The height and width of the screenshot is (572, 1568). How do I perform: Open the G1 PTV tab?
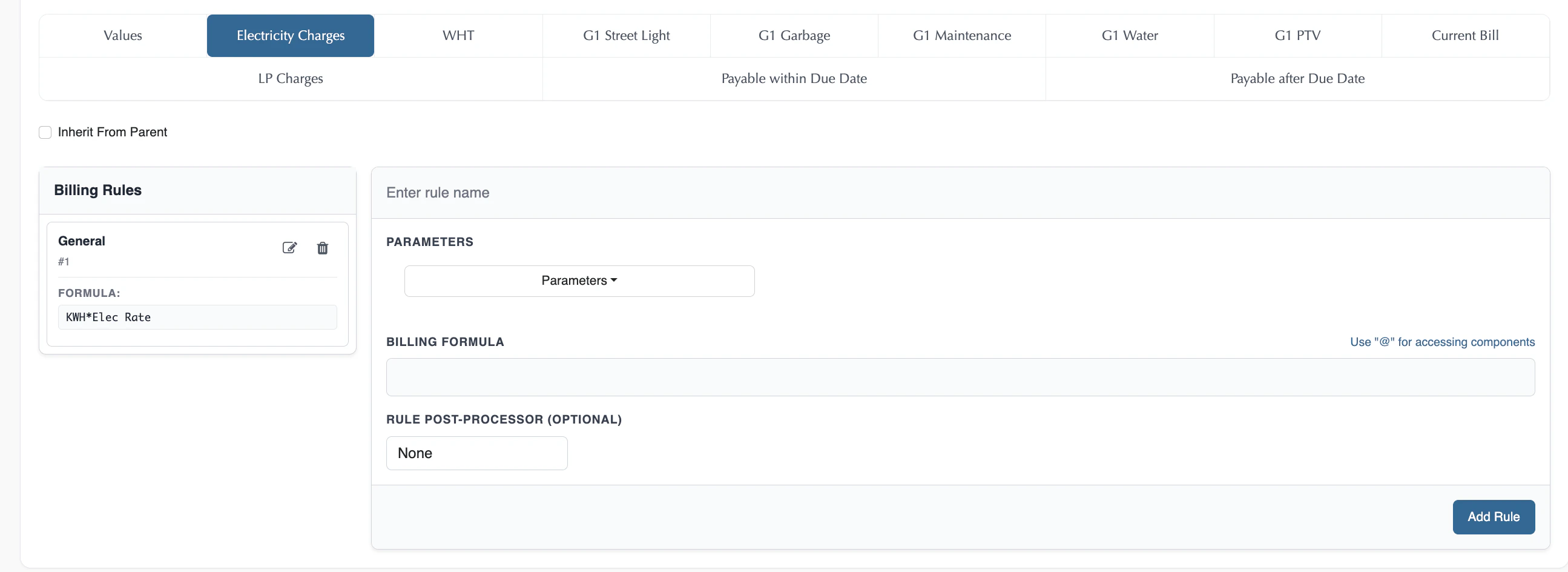pos(1297,35)
